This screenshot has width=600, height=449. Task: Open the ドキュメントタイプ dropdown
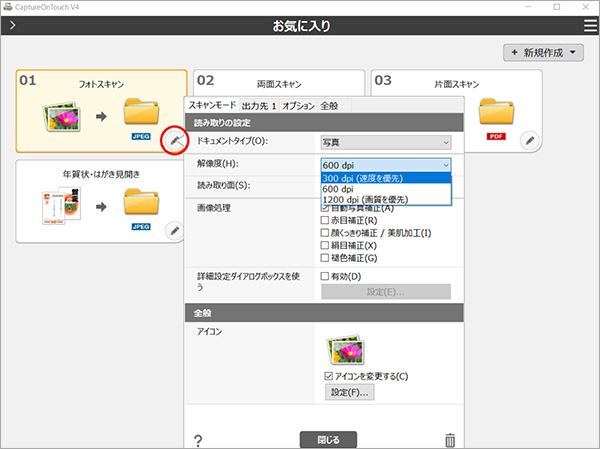click(x=386, y=142)
